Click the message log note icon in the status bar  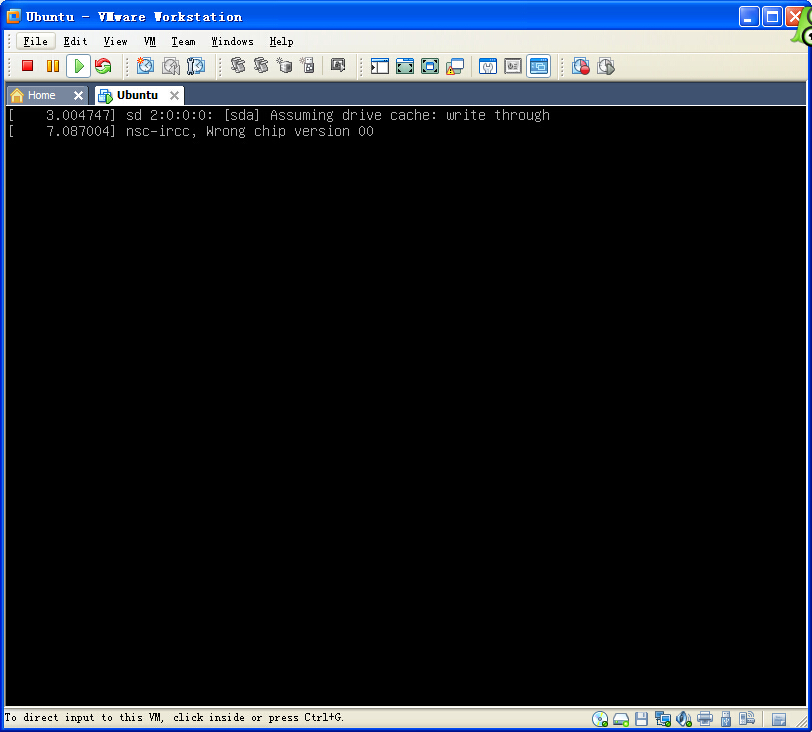click(x=779, y=719)
